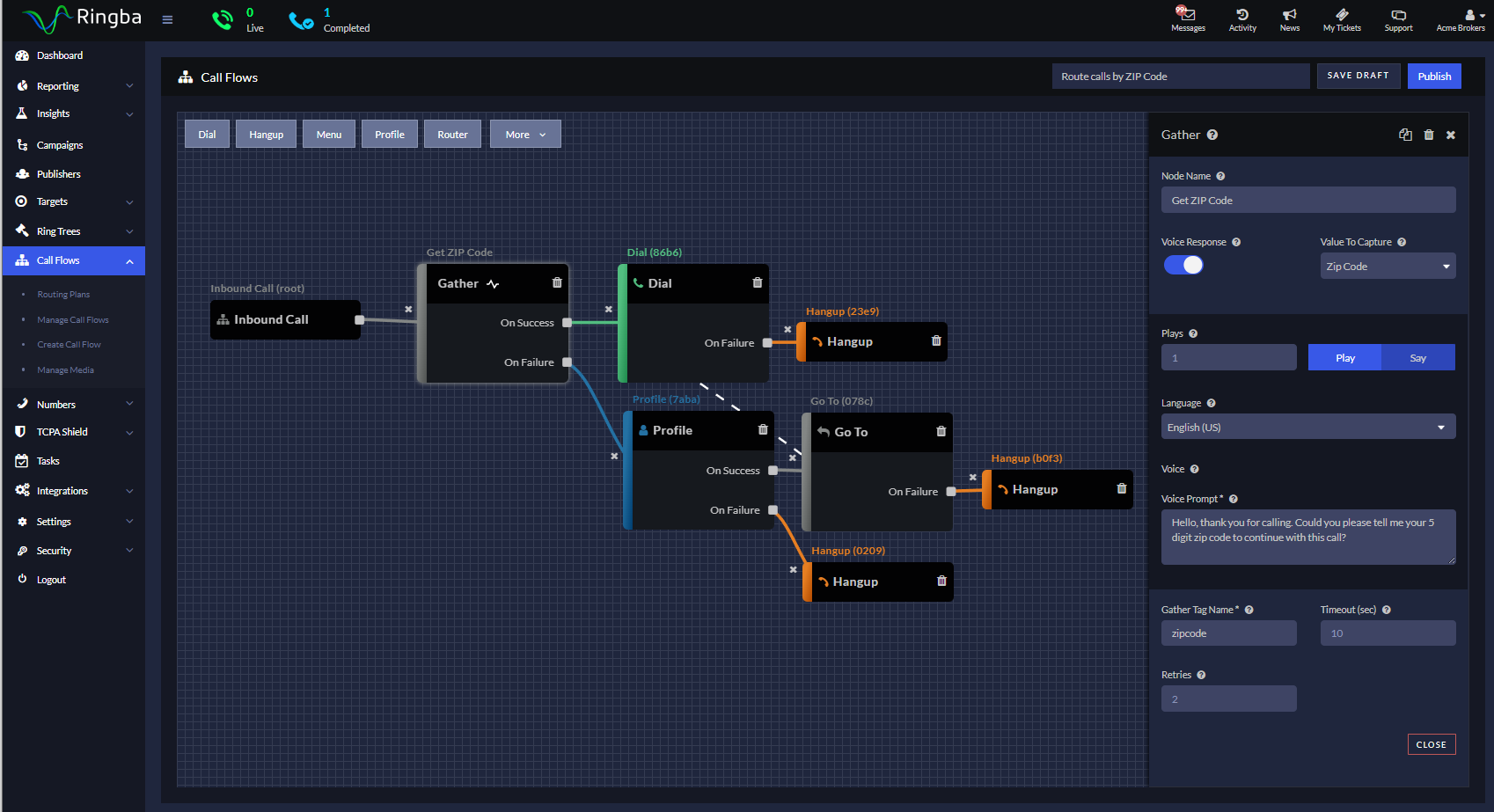This screenshot has width=1494, height=812.
Task: Click the Save Draft button
Action: pyautogui.click(x=1358, y=76)
